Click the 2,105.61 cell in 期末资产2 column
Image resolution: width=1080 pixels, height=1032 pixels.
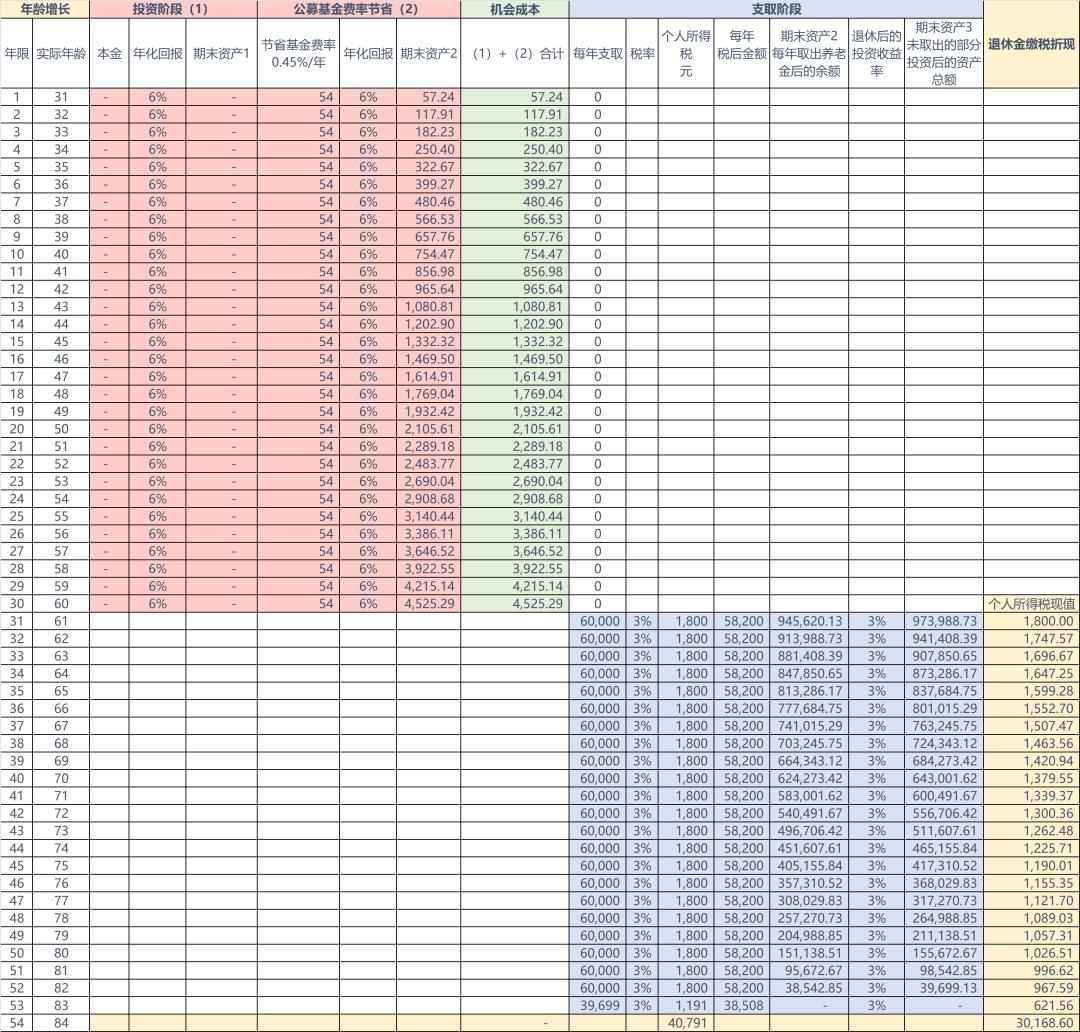[428, 429]
